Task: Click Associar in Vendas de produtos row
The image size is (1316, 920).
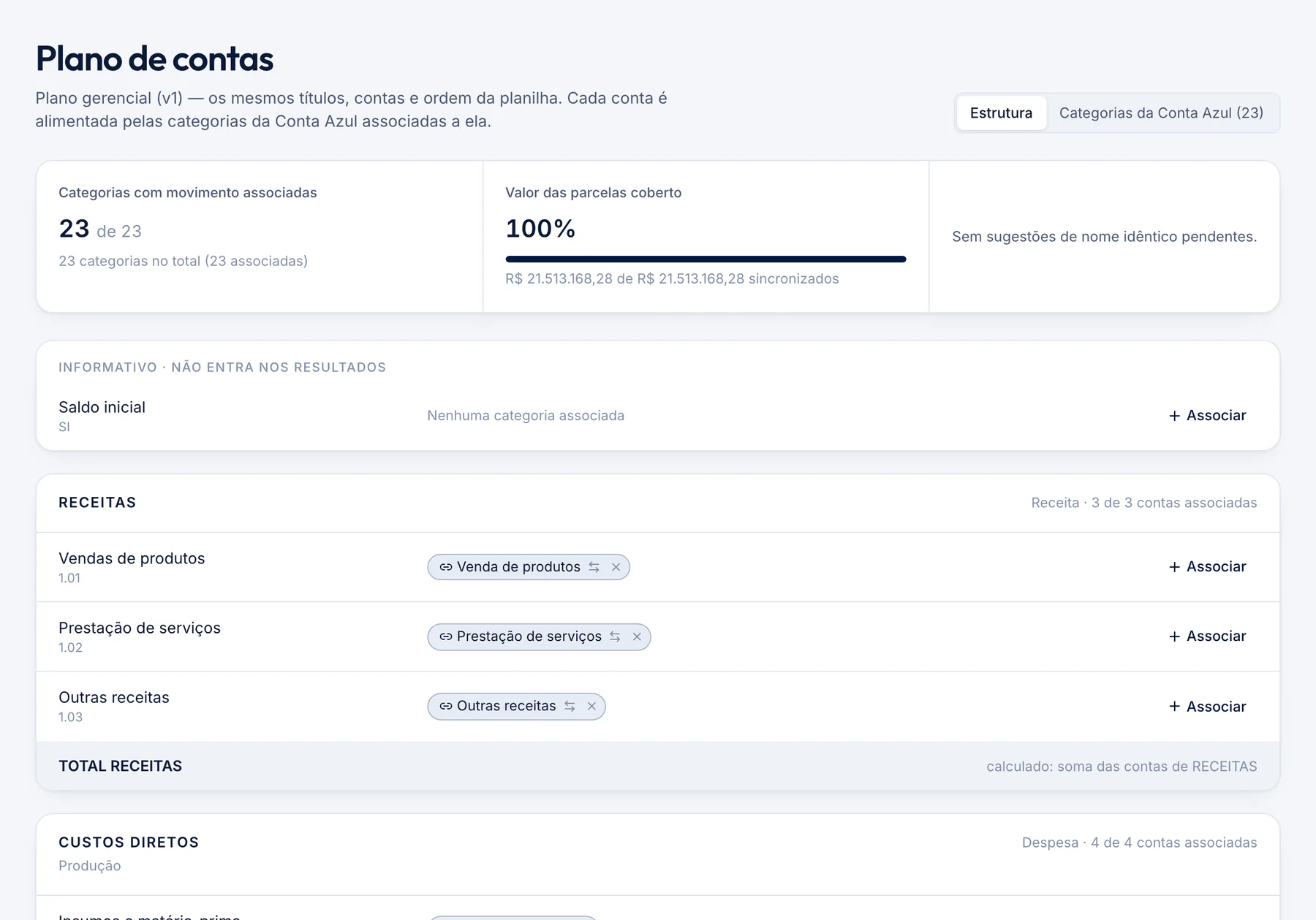Action: [1207, 567]
